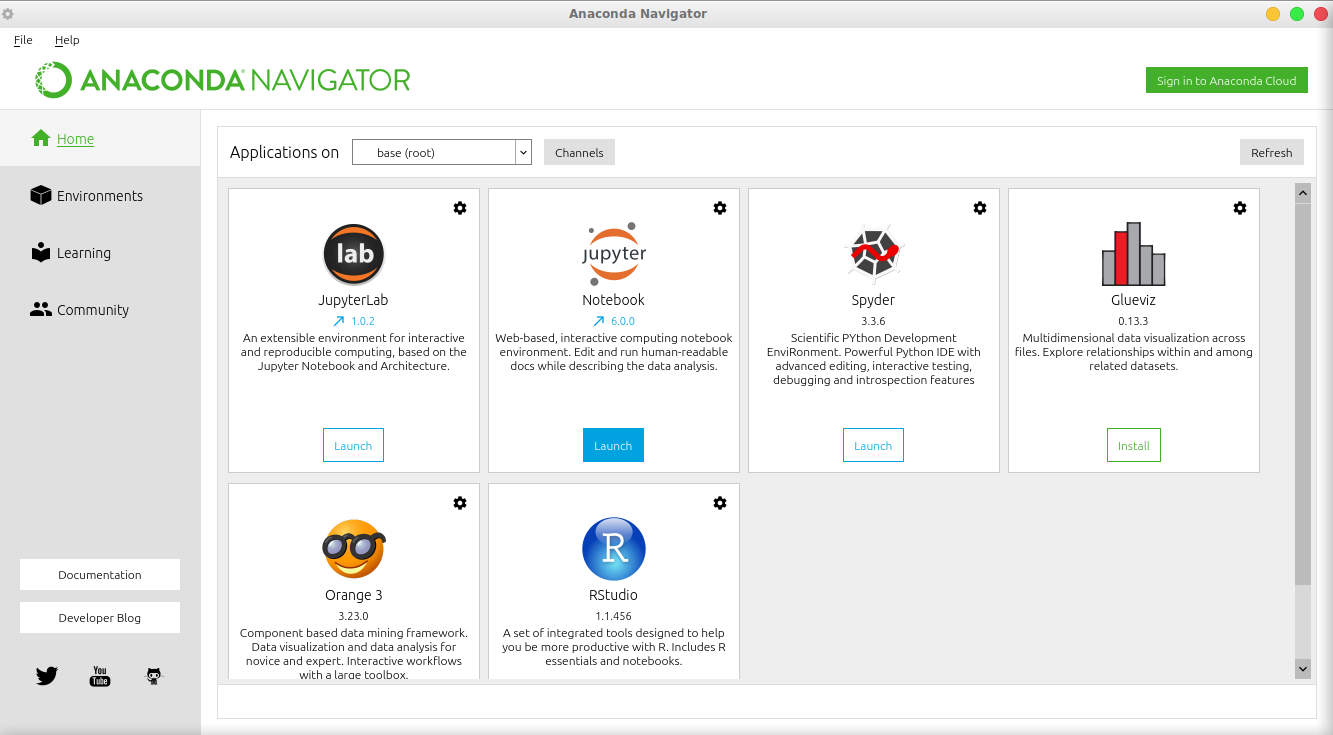
Task: Switch to the Learning tab
Action: [x=100, y=252]
